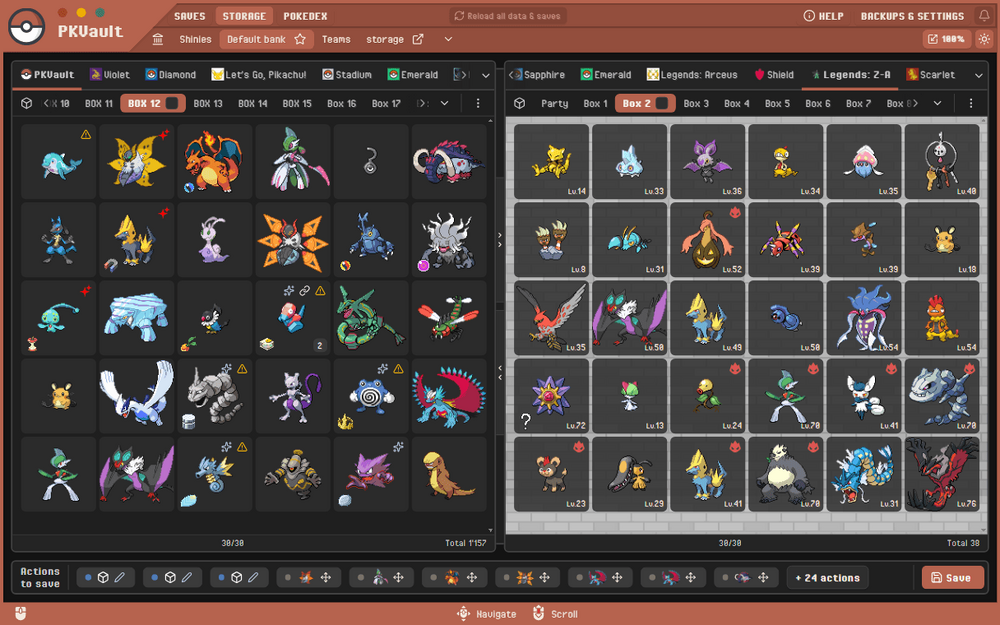Click the Scroll hint icon
Screen dimensions: 1000x625
[x=538, y=614]
